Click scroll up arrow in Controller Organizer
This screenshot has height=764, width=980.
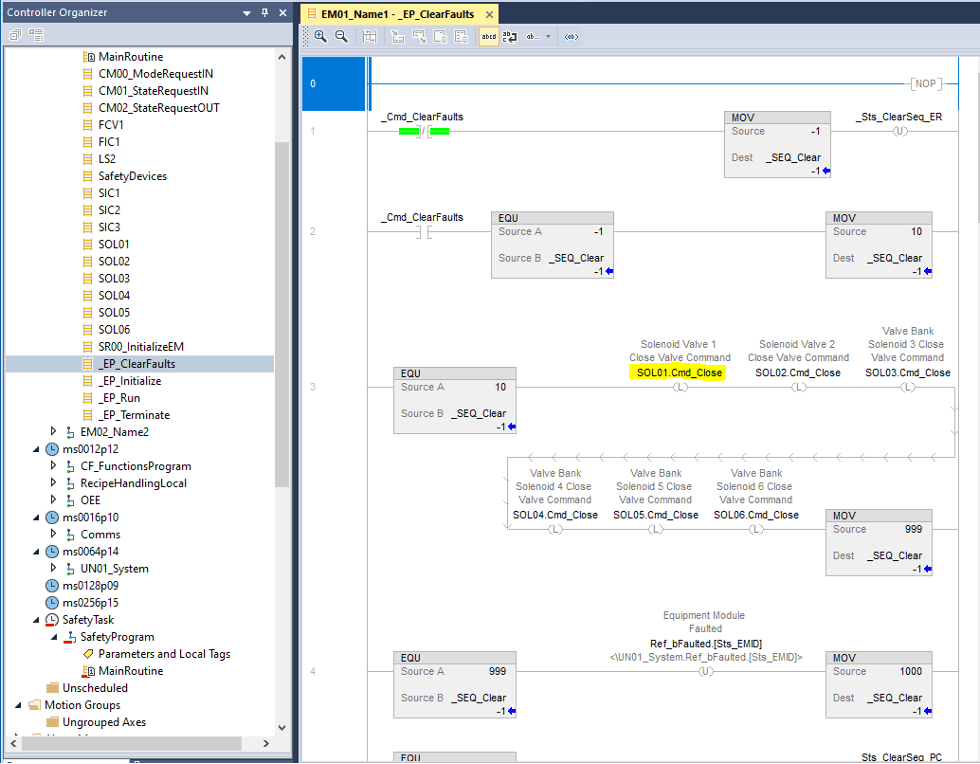coord(282,57)
